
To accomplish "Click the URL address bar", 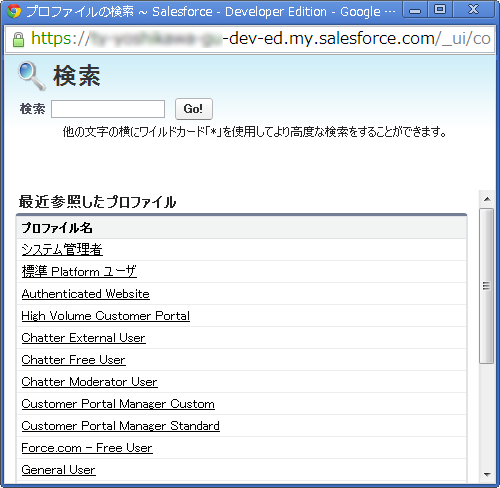I will tap(250, 39).
